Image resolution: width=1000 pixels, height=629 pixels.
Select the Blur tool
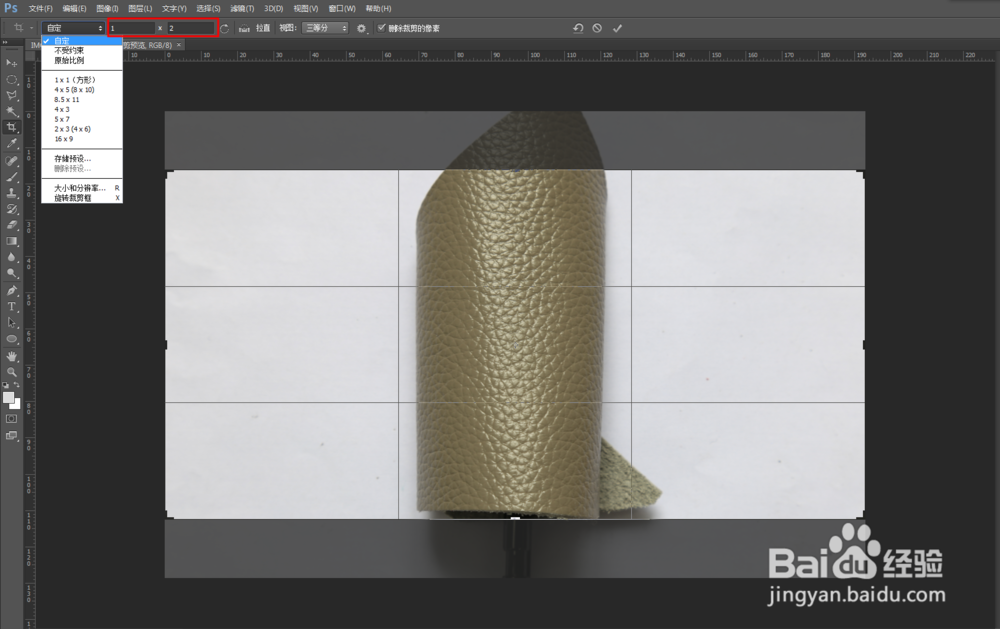[11, 257]
